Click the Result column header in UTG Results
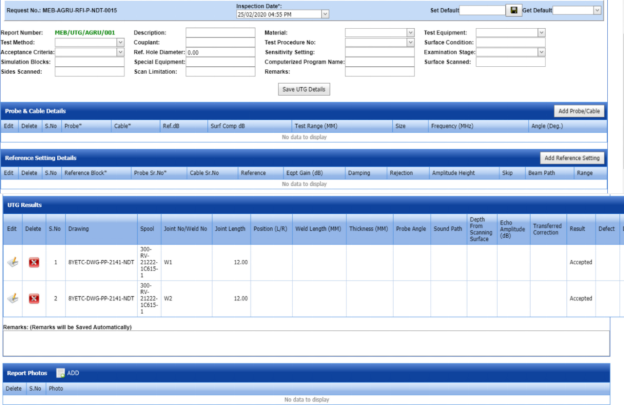The width and height of the screenshot is (624, 405). click(x=577, y=229)
